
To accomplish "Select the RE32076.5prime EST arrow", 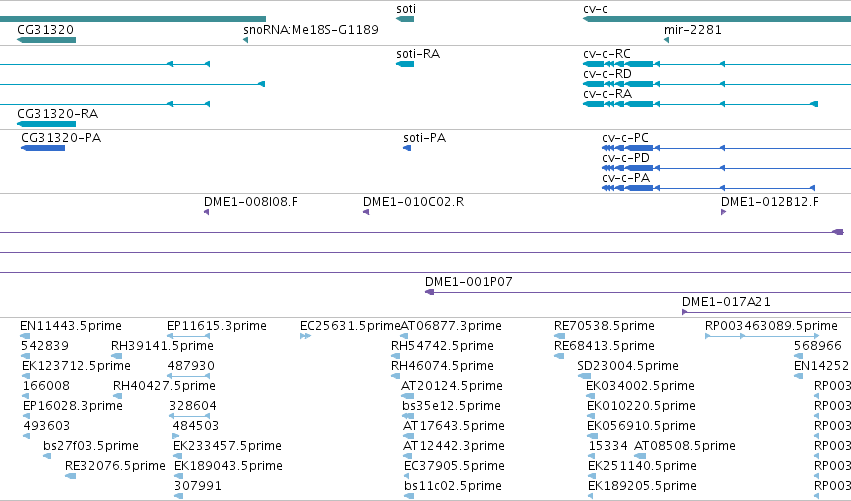I will coord(71,477).
